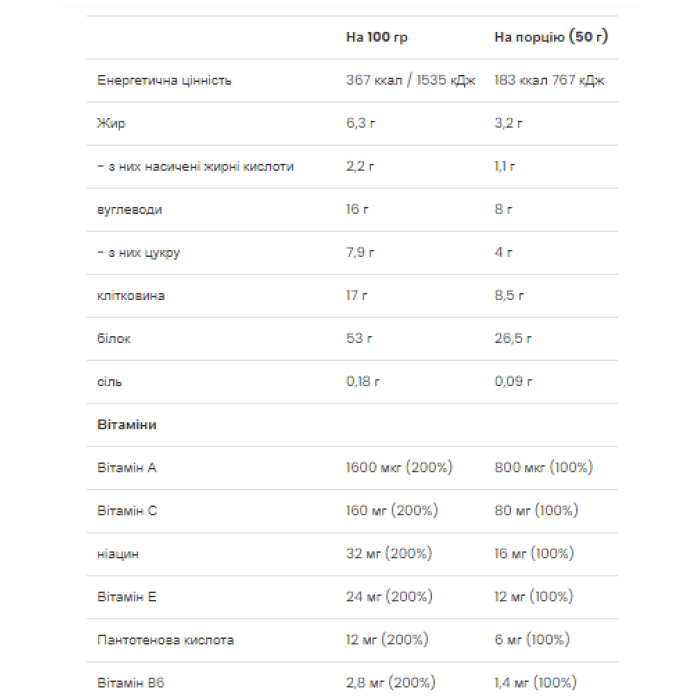The width and height of the screenshot is (700, 700).
Task: Select the 'сіль' row label
Action: pos(110,381)
